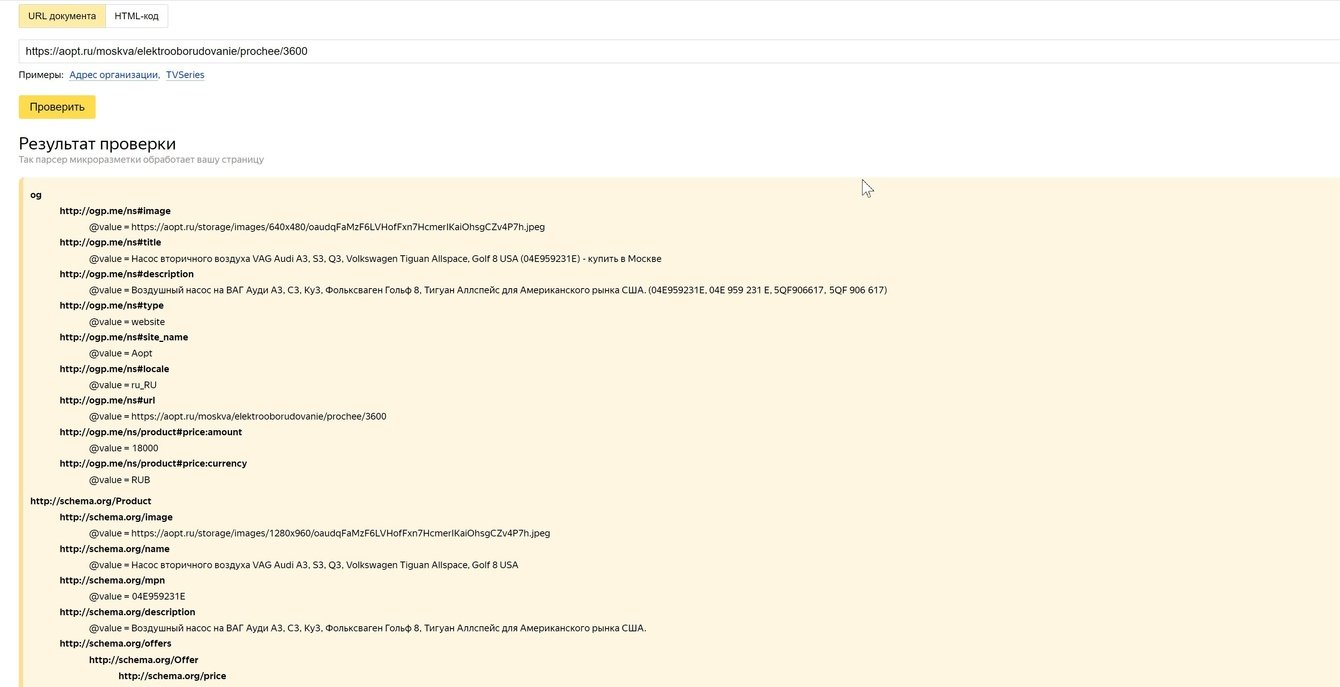
Task: Click the http://ogp.me/ns#url label
Action: pos(107,400)
